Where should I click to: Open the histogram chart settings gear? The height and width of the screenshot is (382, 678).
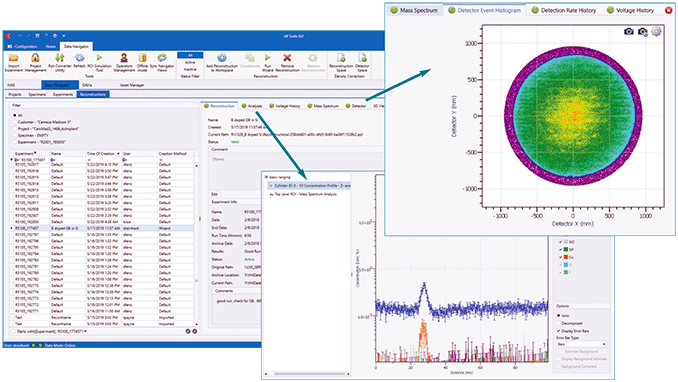656,32
